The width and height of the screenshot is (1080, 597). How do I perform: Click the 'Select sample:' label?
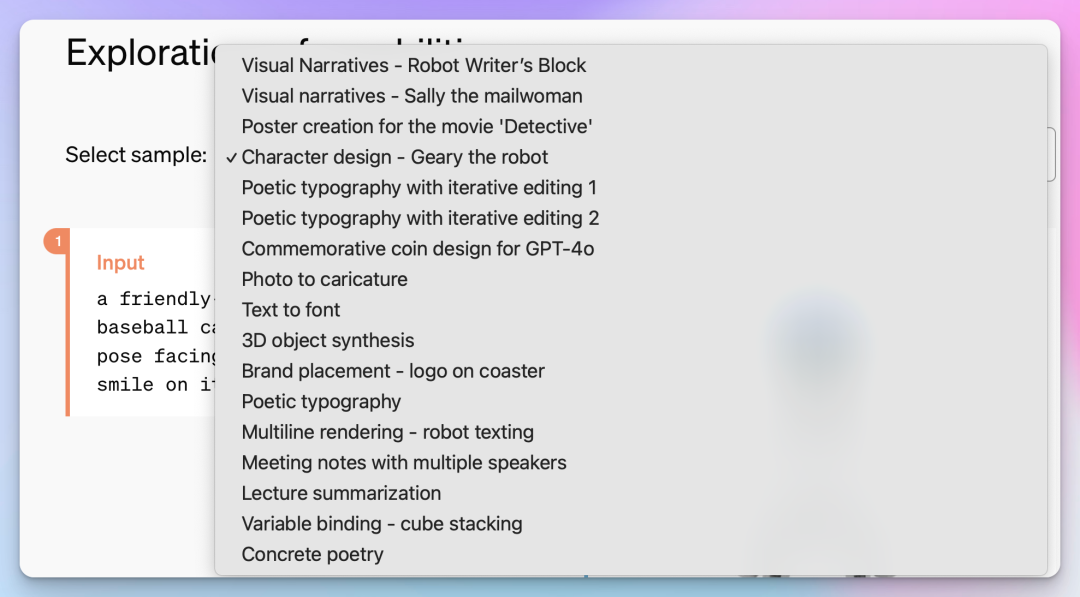pyautogui.click(x=136, y=155)
